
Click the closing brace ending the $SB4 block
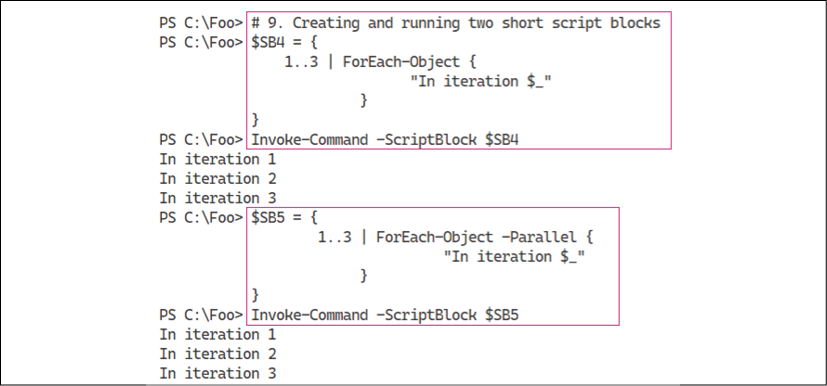(256, 120)
